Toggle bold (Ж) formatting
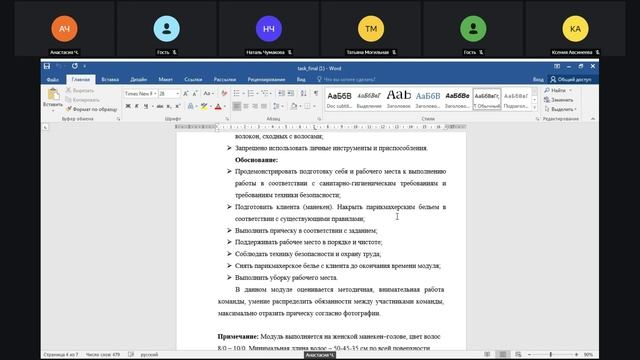The image size is (640, 360). tap(128, 106)
